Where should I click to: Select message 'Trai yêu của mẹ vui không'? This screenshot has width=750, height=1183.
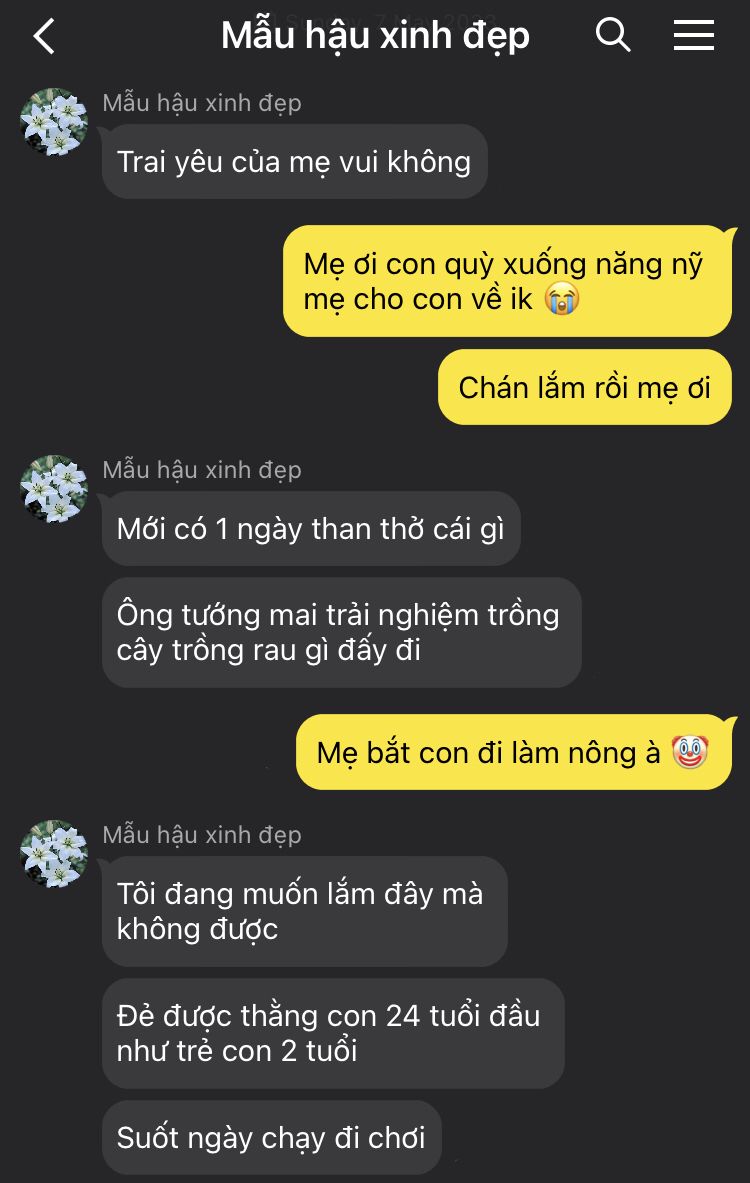[x=294, y=161]
